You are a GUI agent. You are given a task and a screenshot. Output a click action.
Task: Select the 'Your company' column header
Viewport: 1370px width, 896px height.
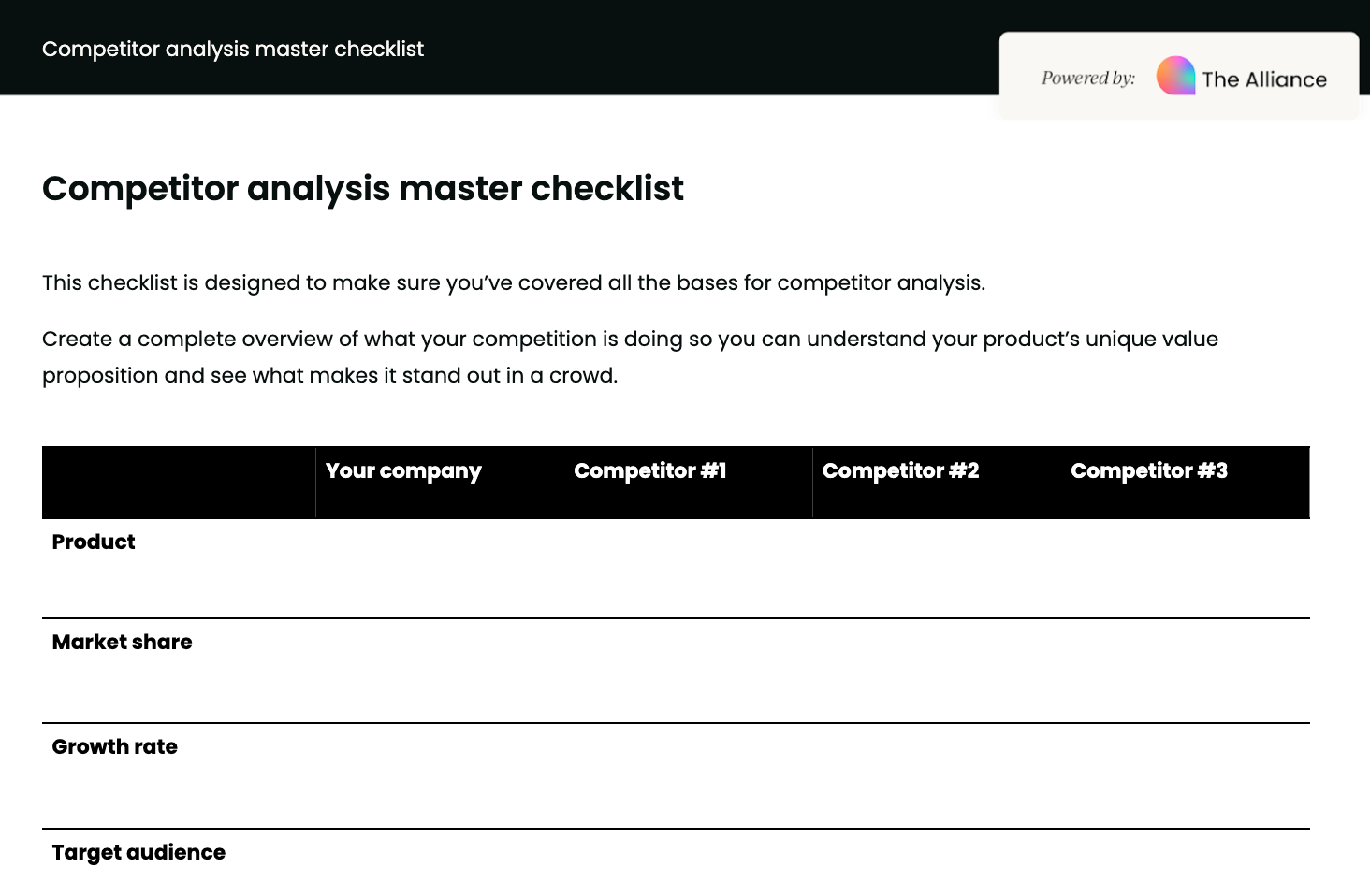[403, 470]
